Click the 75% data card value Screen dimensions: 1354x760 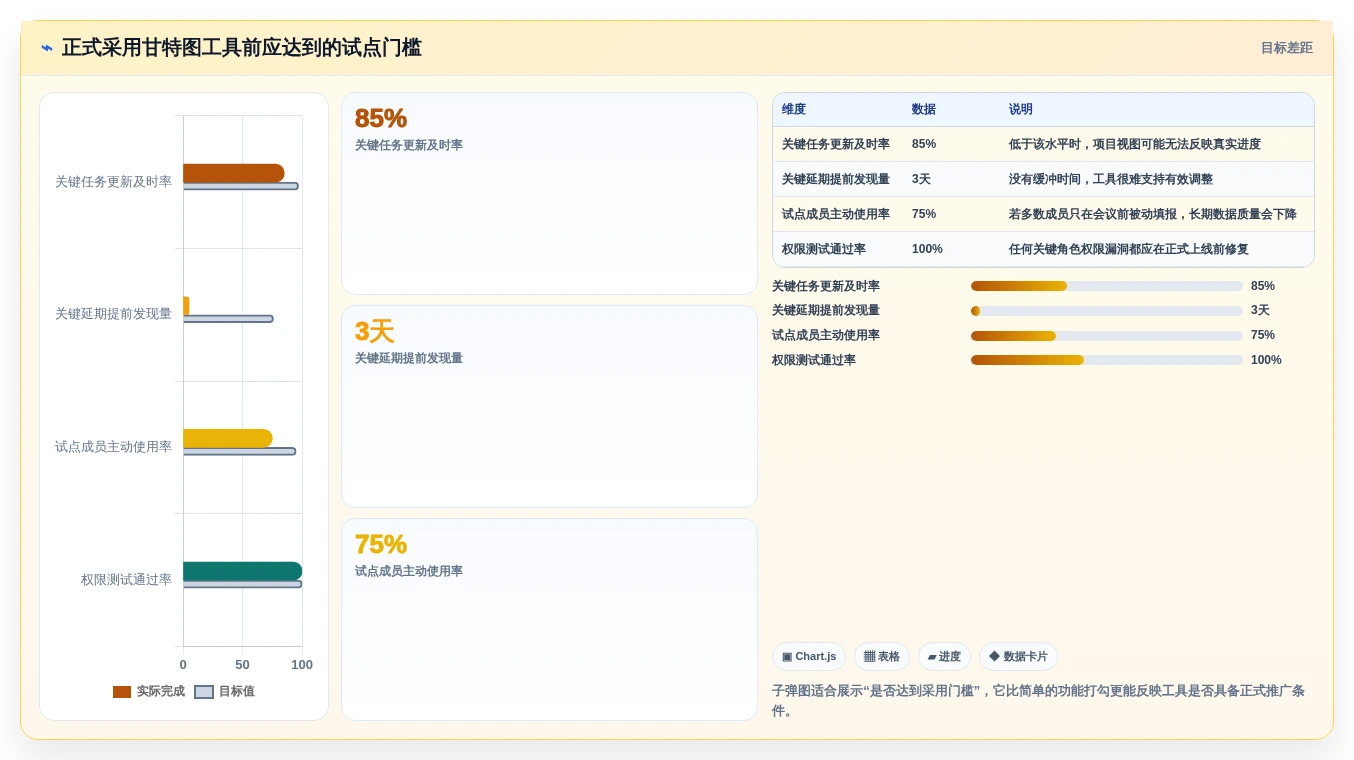pyautogui.click(x=381, y=544)
